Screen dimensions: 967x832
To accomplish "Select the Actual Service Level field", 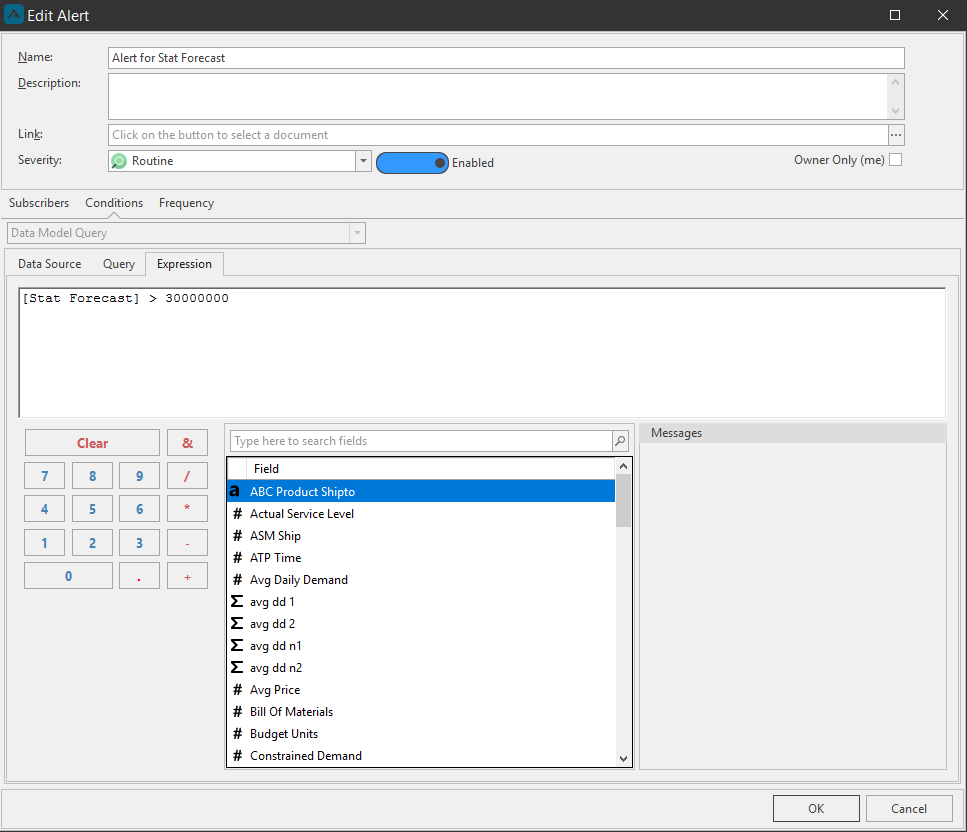I will (x=421, y=514).
